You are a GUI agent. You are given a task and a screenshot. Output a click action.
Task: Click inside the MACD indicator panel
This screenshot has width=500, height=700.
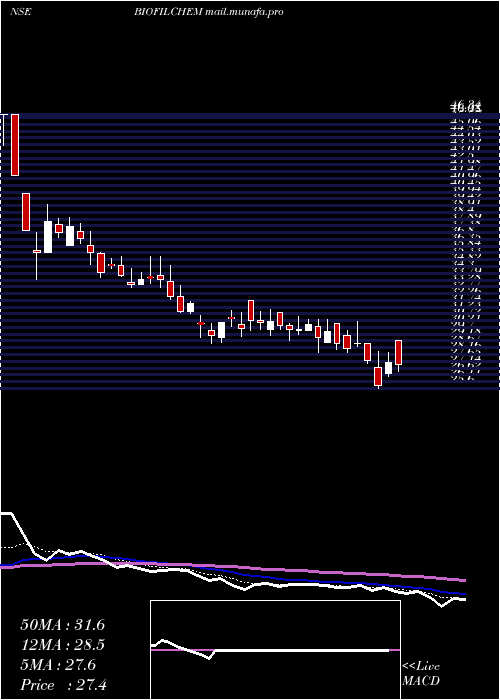(x=275, y=650)
